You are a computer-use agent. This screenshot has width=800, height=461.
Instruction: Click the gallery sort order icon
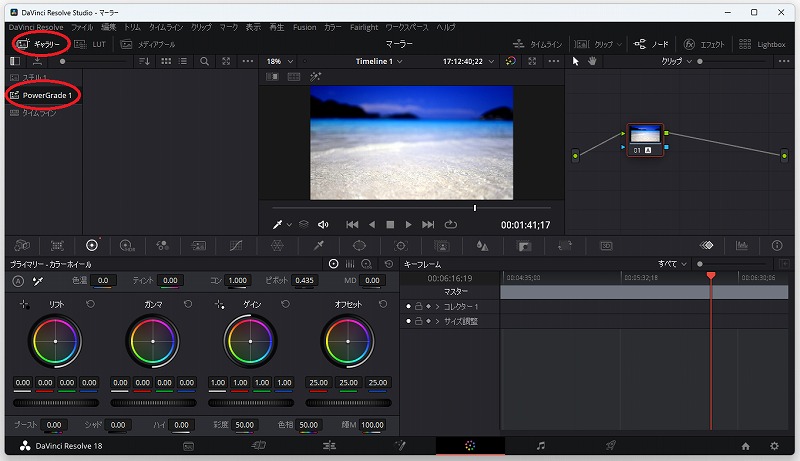tap(144, 61)
